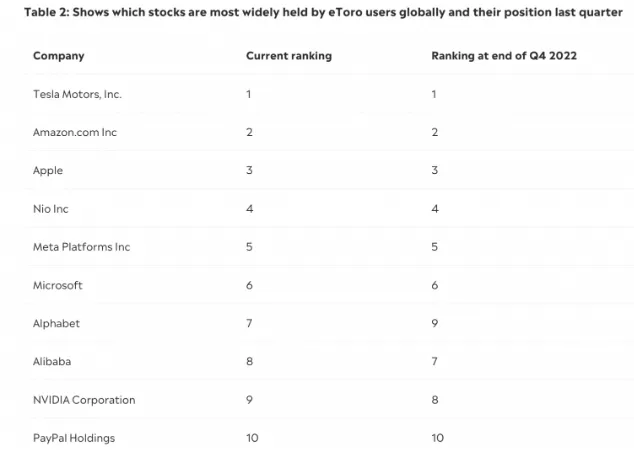The width and height of the screenshot is (634, 465).
Task: Click the Alibaba row label
Action: coord(52,361)
